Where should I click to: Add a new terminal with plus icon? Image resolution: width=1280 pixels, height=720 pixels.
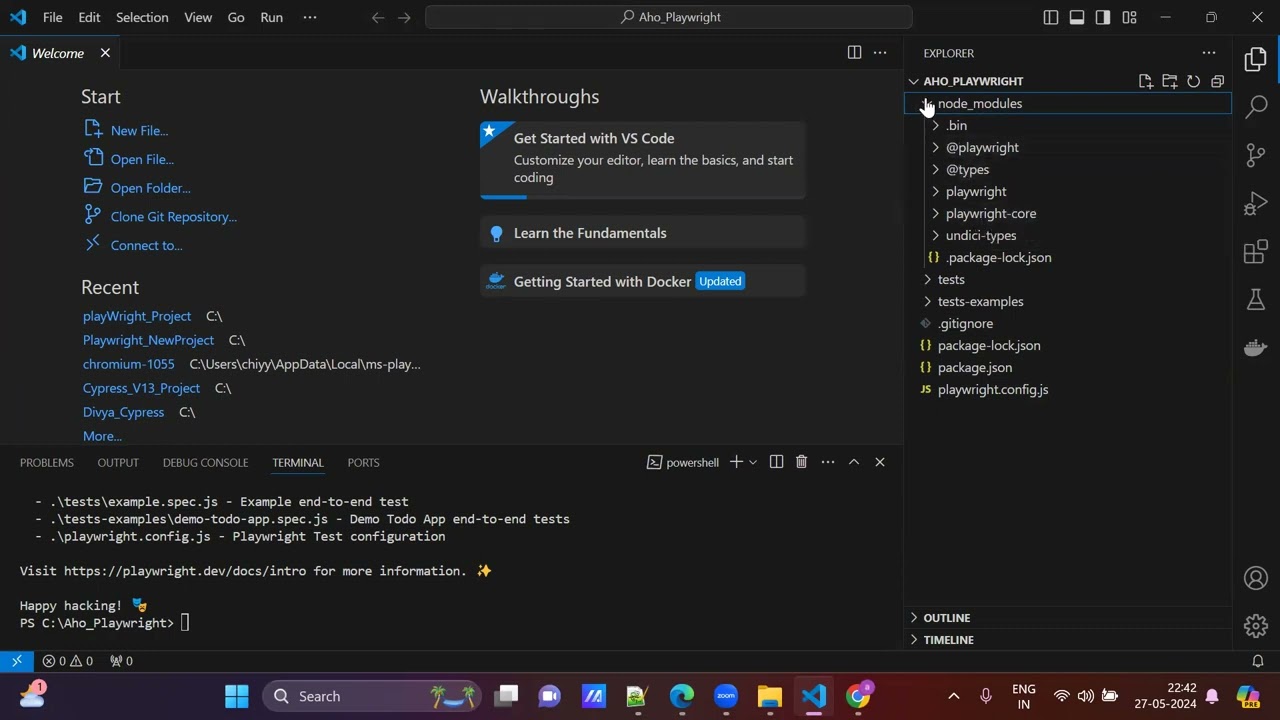736,462
